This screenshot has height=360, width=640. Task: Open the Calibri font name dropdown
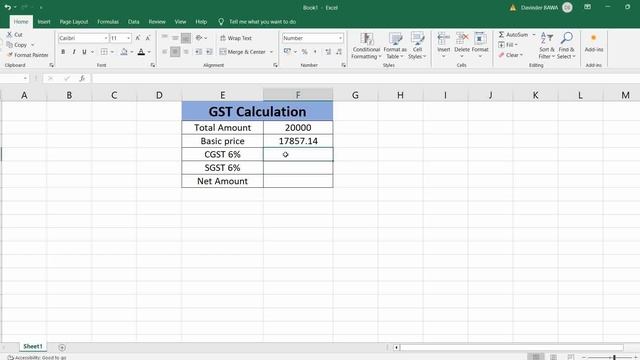(x=106, y=38)
